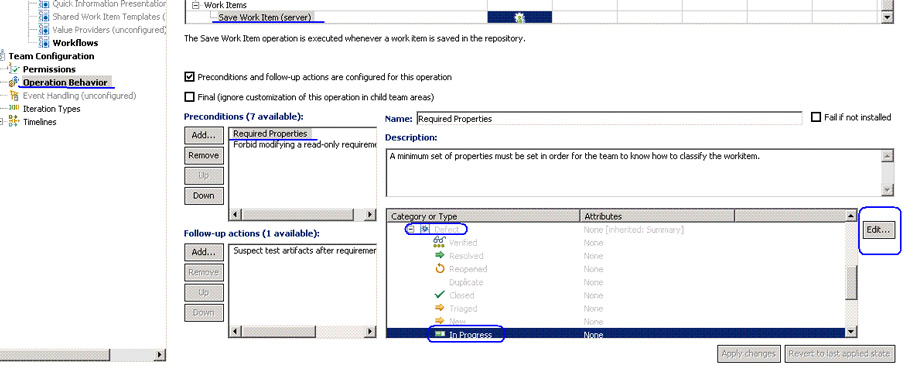Expand the Timelines tree node

pos(2,122)
